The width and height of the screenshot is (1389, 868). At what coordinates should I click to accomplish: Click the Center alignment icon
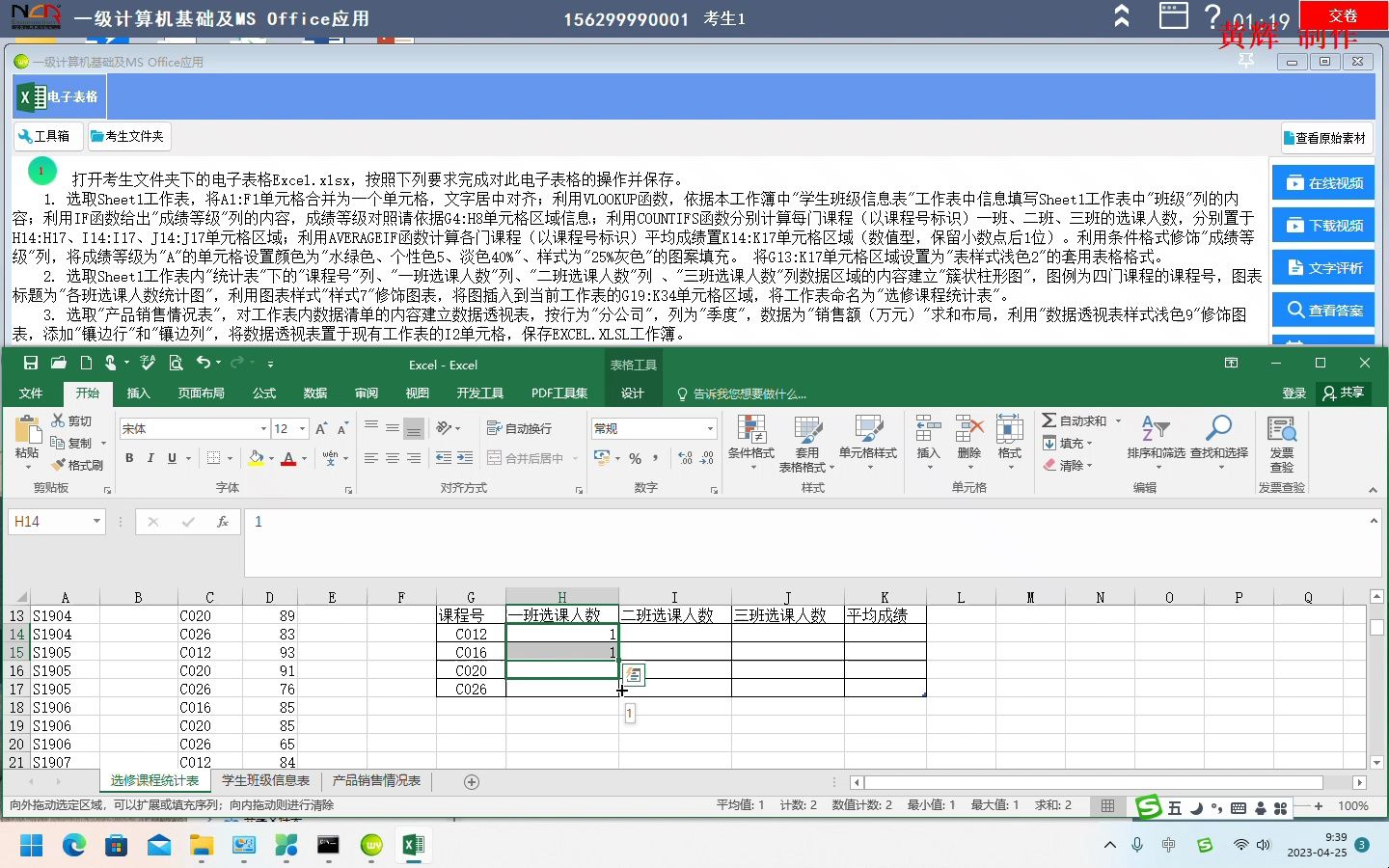coord(393,458)
